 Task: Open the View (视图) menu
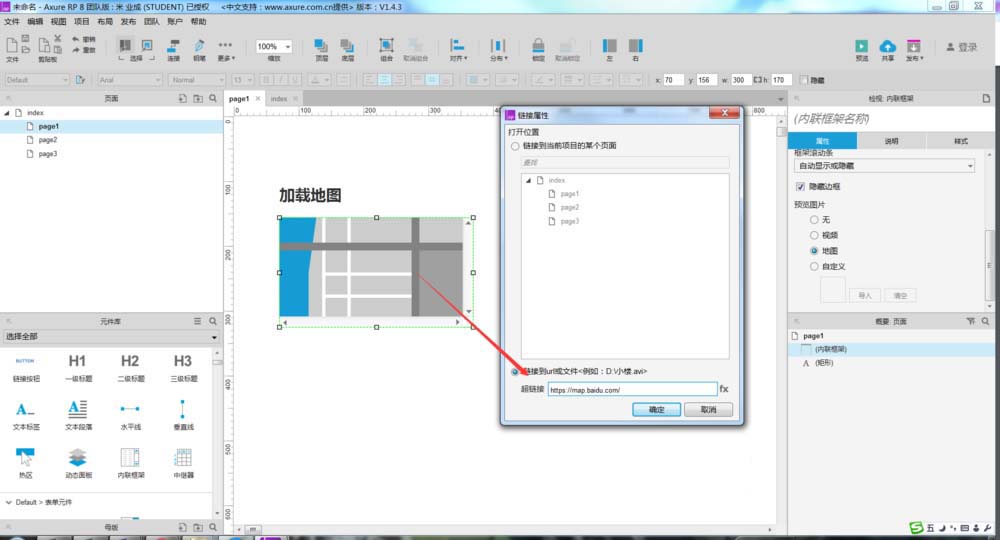pos(59,22)
